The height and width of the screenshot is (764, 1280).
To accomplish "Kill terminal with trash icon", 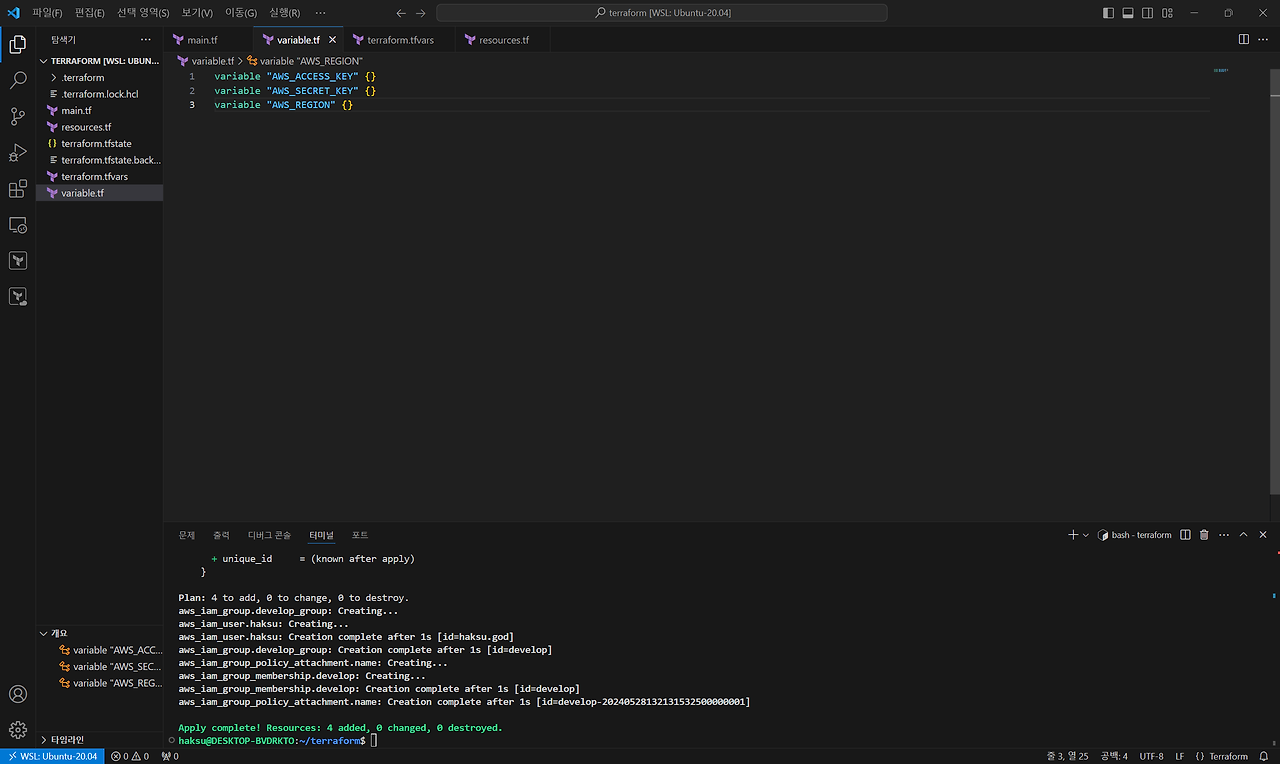I will pos(1204,535).
